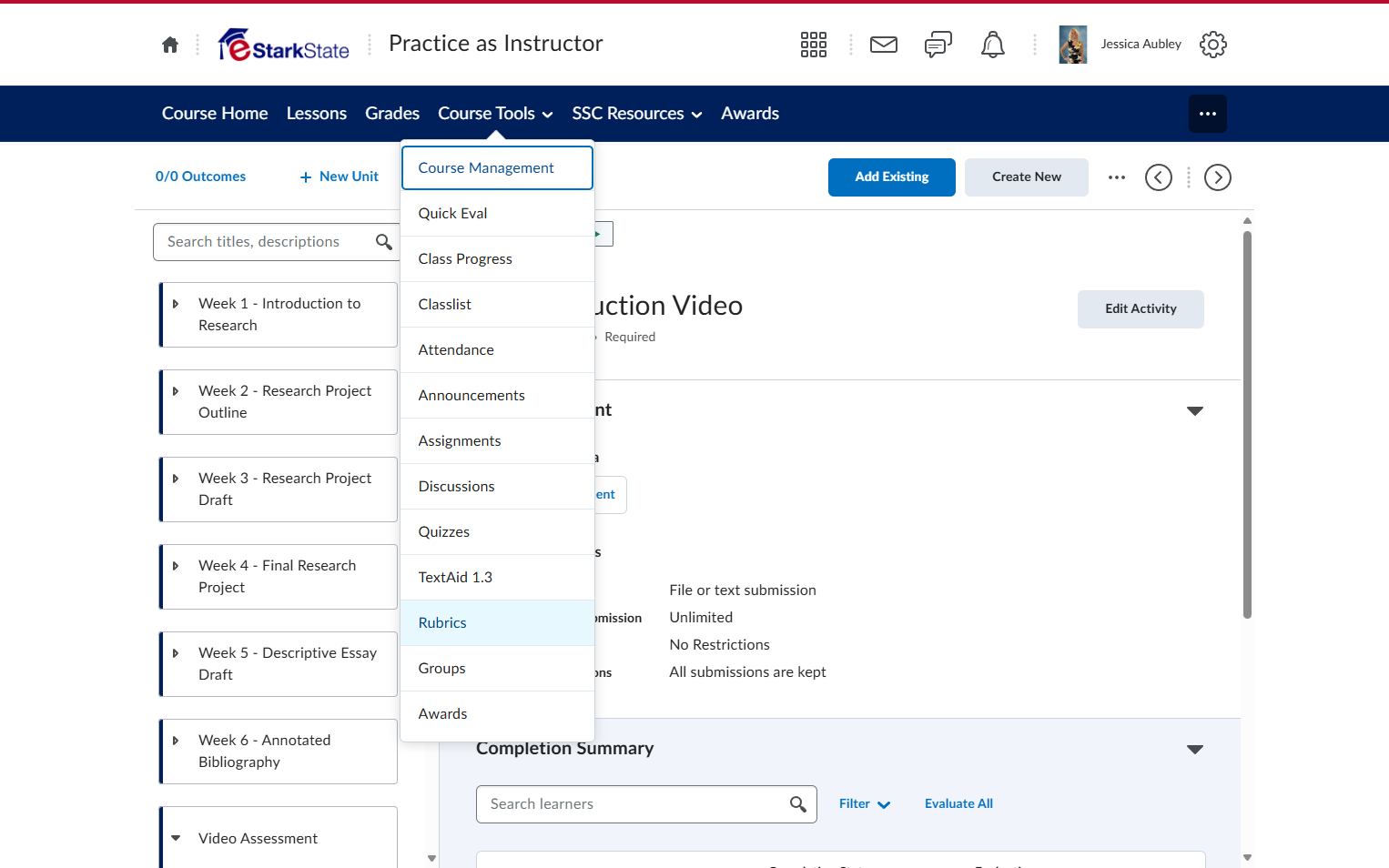Open the lesson more actions ellipsis

[1117, 177]
